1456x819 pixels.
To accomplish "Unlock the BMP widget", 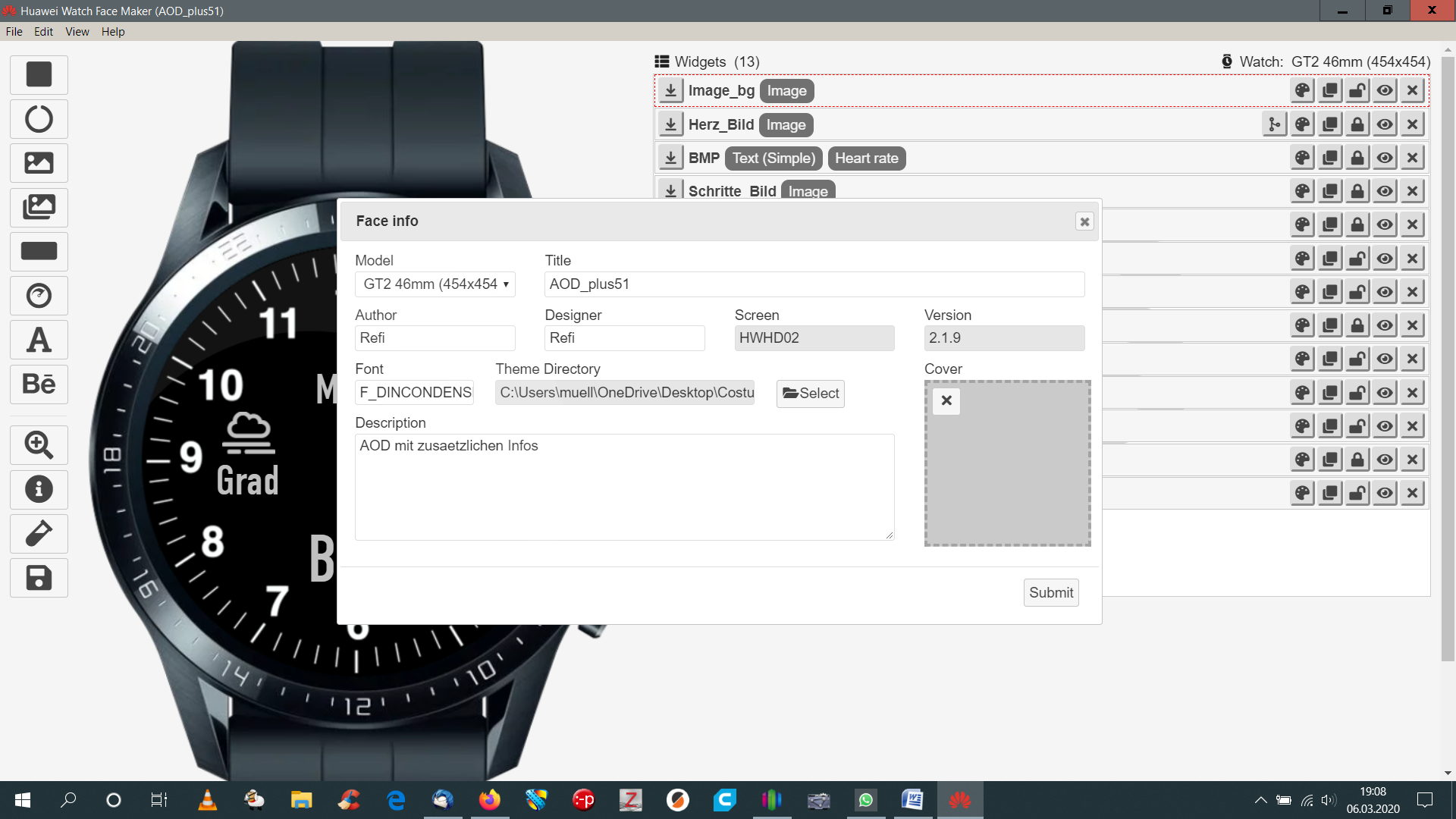I will click(x=1357, y=158).
